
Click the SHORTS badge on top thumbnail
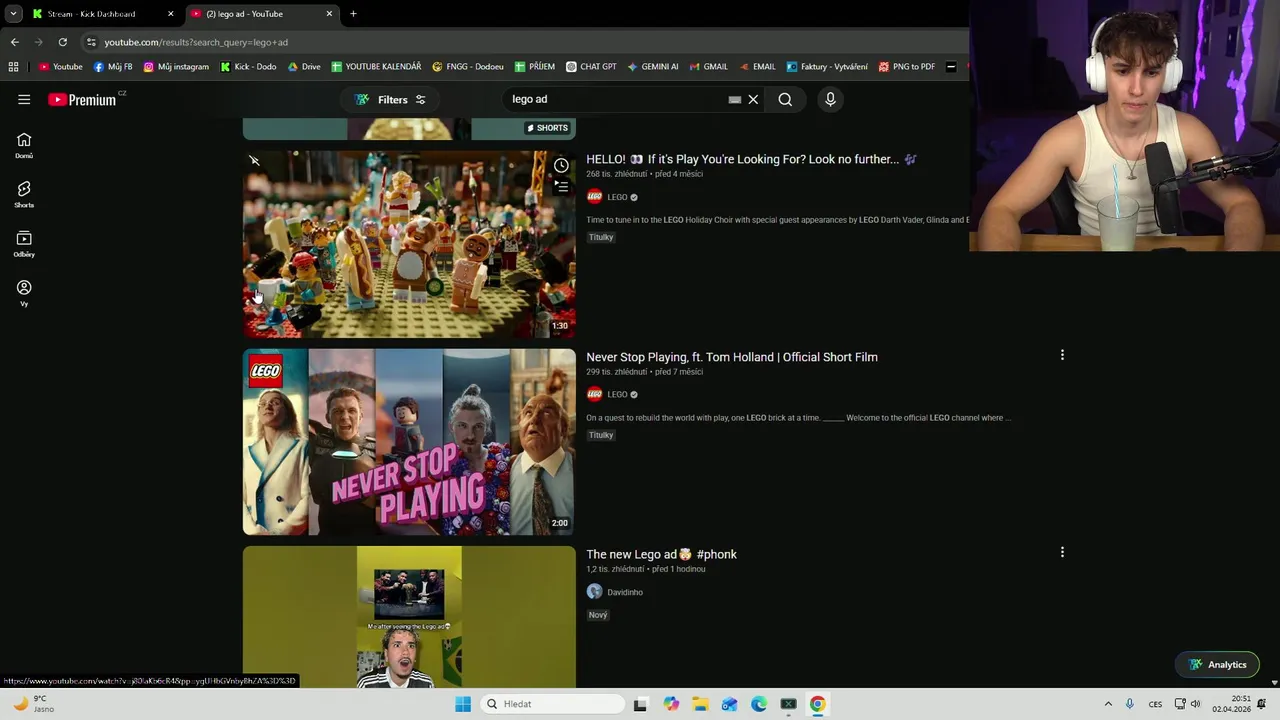tap(547, 128)
